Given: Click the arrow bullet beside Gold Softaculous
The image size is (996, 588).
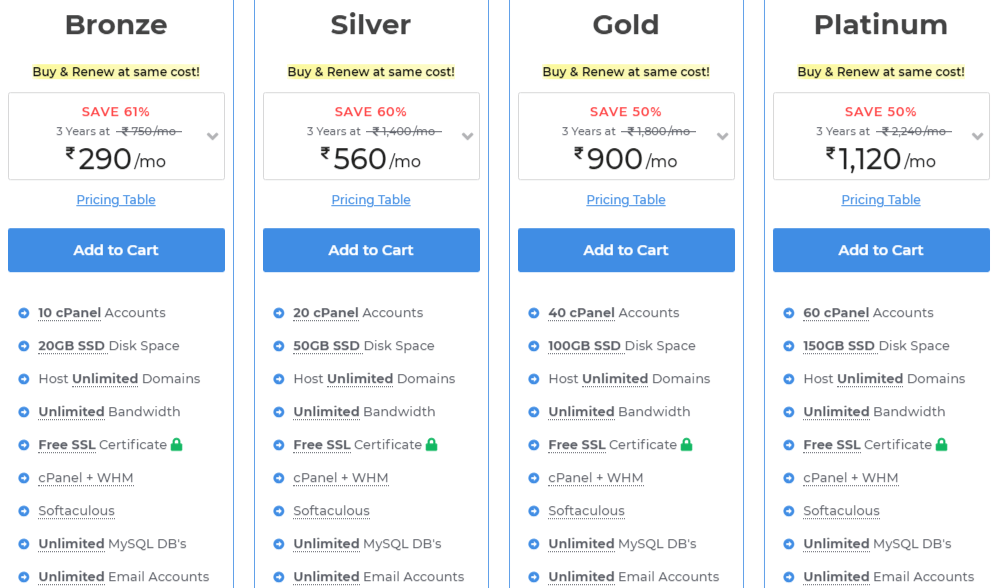Looking at the screenshot, I should [534, 511].
